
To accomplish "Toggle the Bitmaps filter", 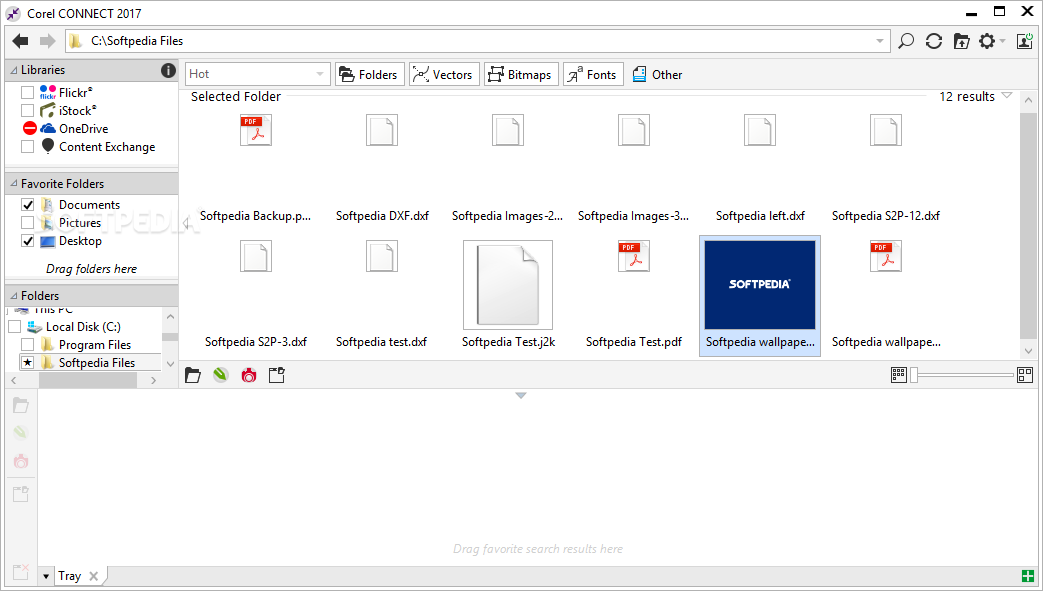I will (521, 75).
